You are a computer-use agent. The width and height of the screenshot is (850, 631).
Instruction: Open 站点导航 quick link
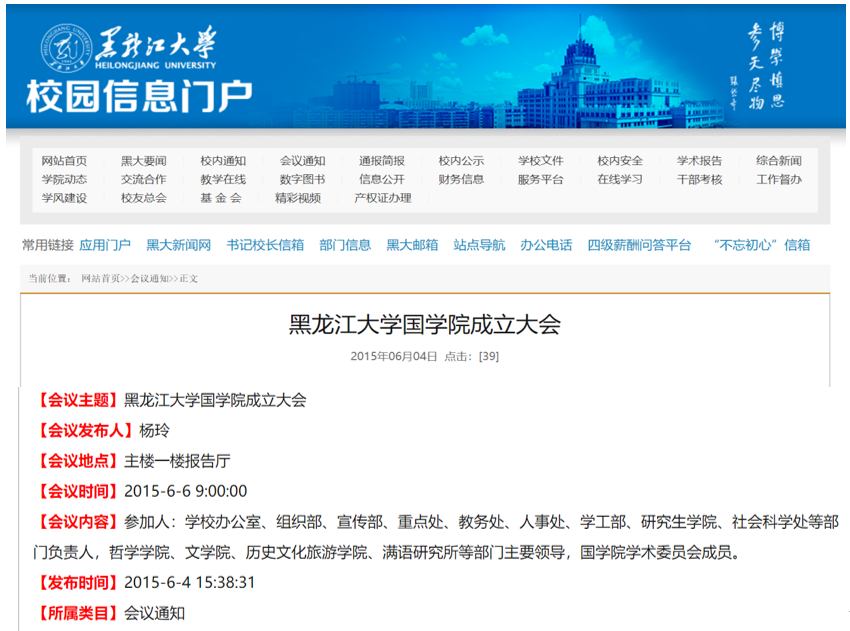click(x=479, y=245)
